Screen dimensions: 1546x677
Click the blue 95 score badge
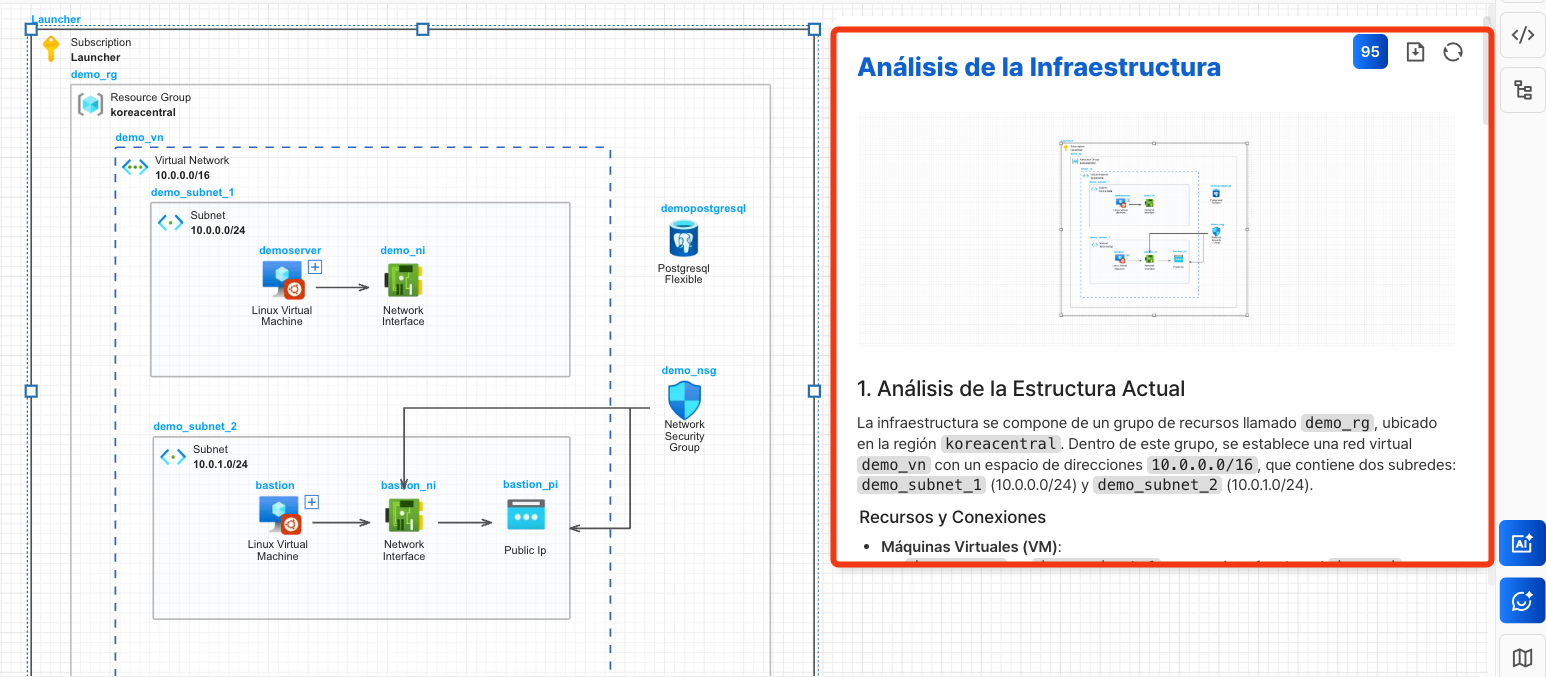tap(1370, 52)
